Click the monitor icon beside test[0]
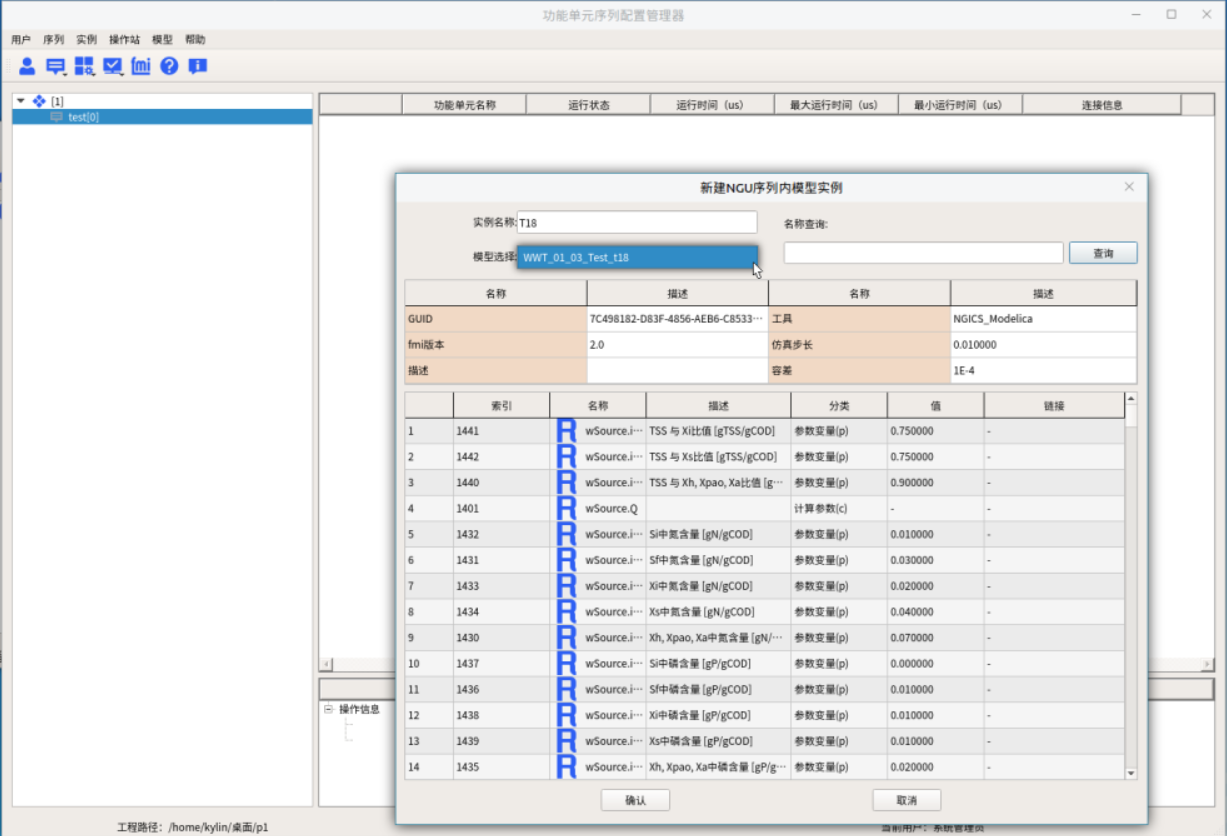This screenshot has width=1227, height=836. [x=56, y=117]
